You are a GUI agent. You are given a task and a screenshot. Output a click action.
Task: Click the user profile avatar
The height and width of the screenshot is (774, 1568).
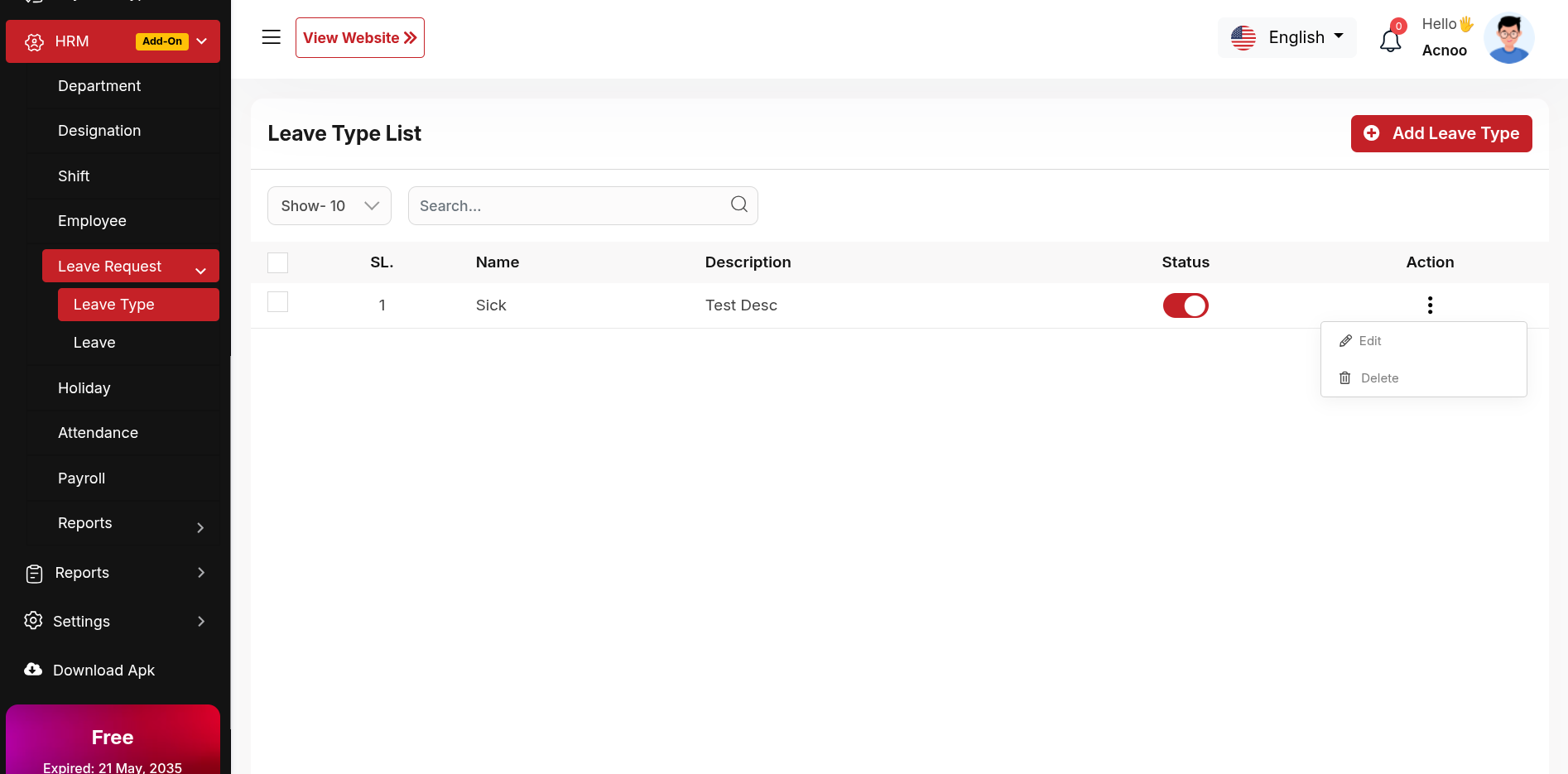[x=1508, y=38]
